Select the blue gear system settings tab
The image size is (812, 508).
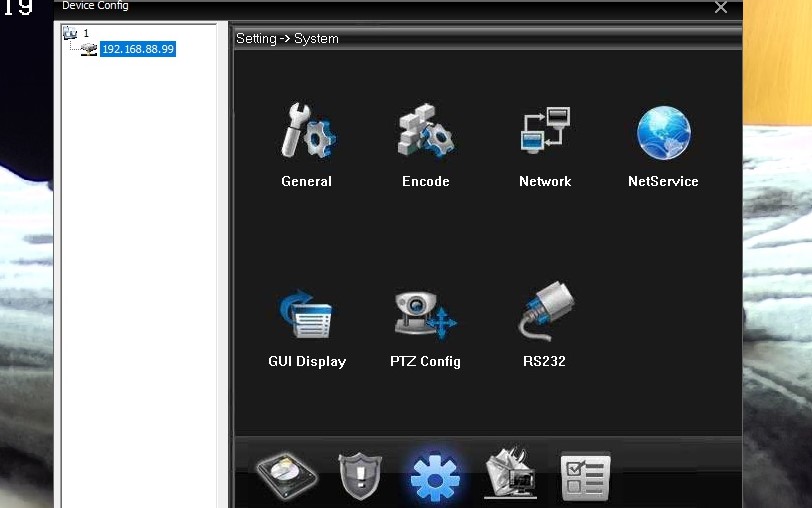point(435,478)
